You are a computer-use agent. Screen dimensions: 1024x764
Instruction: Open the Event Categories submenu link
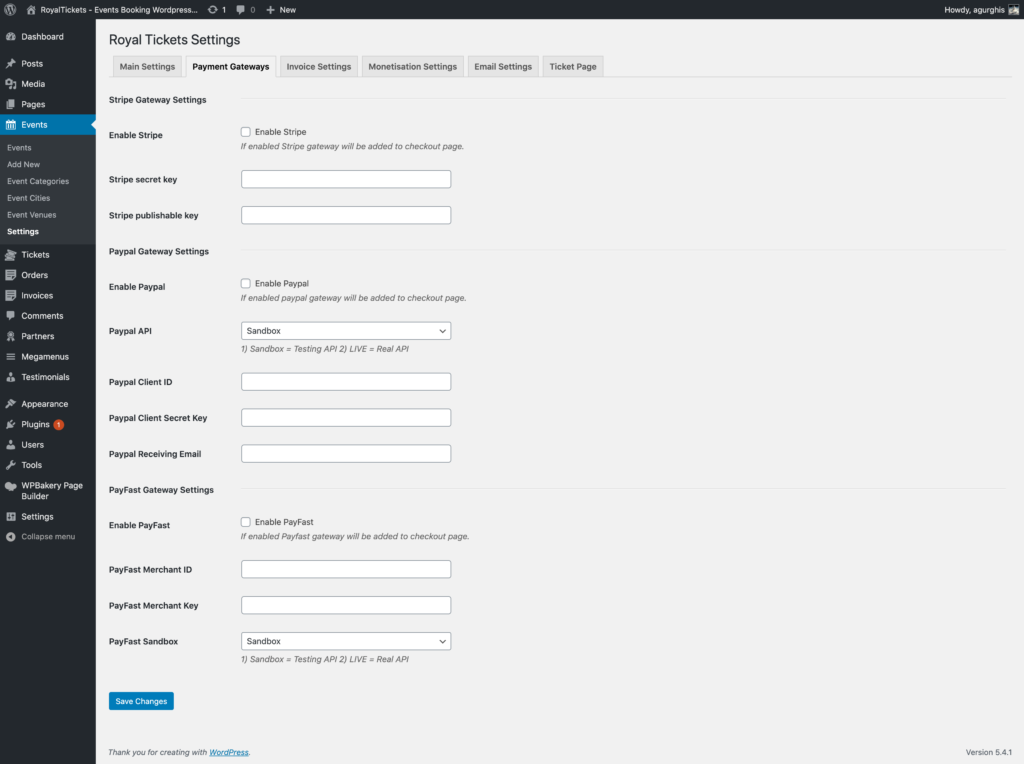[38, 182]
